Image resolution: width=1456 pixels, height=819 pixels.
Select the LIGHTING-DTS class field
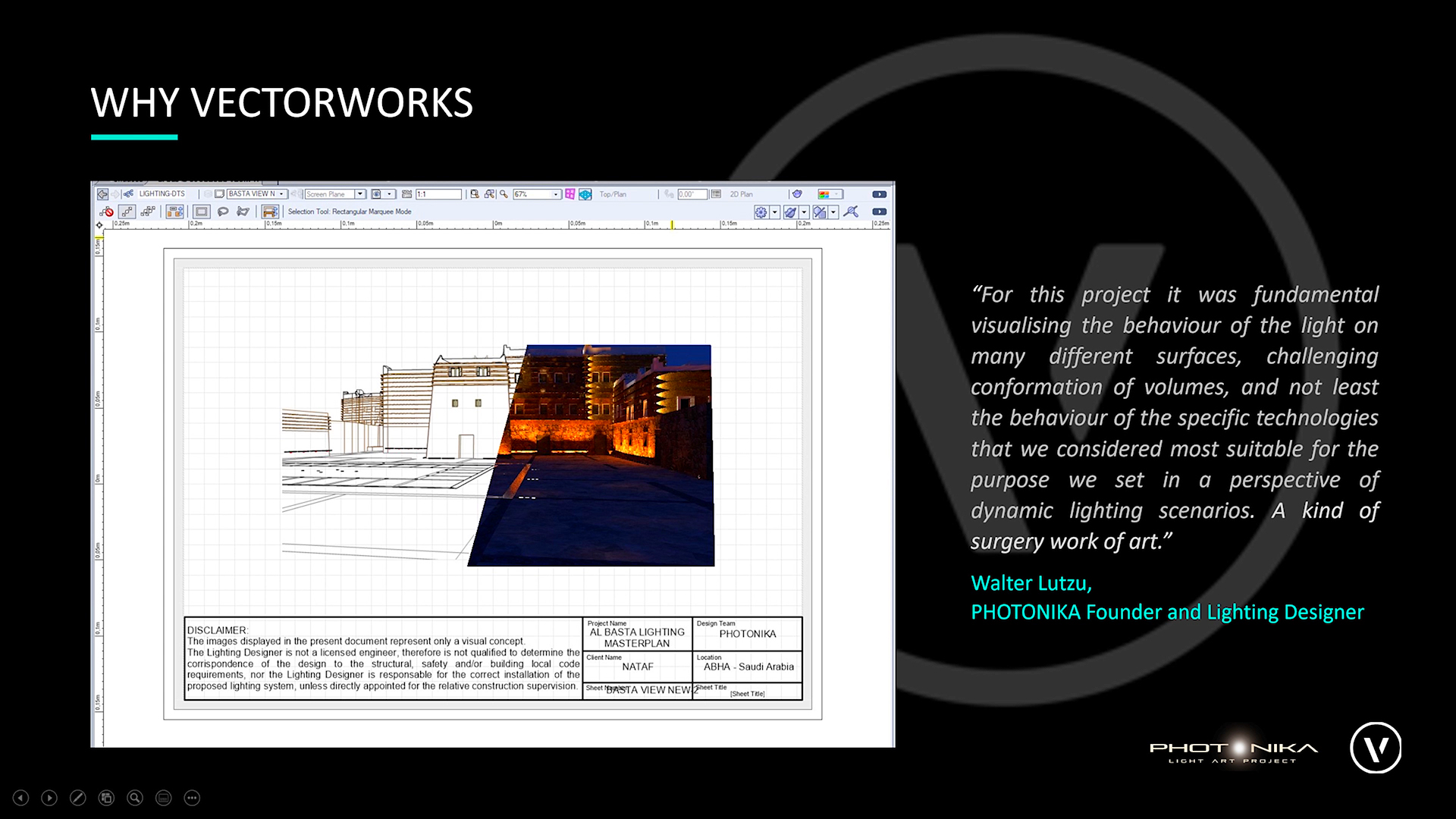[162, 194]
